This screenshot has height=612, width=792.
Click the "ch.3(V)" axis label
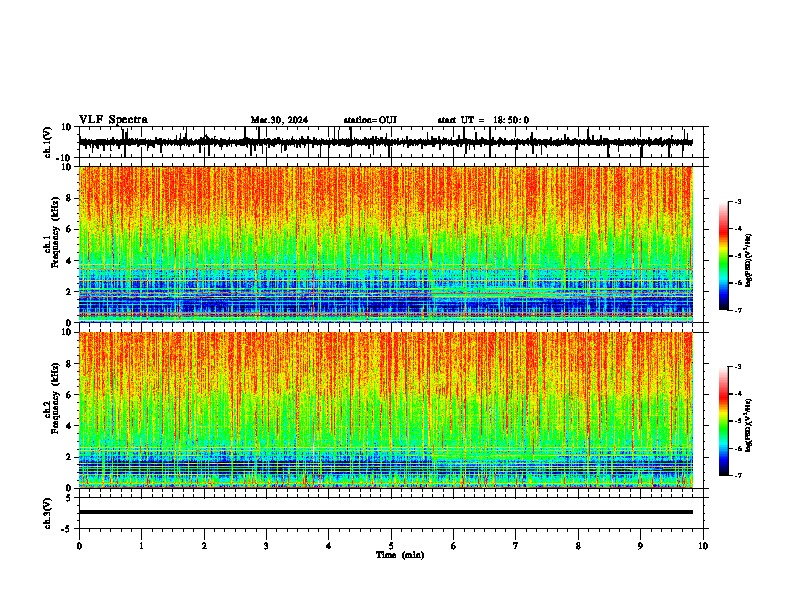tap(48, 513)
